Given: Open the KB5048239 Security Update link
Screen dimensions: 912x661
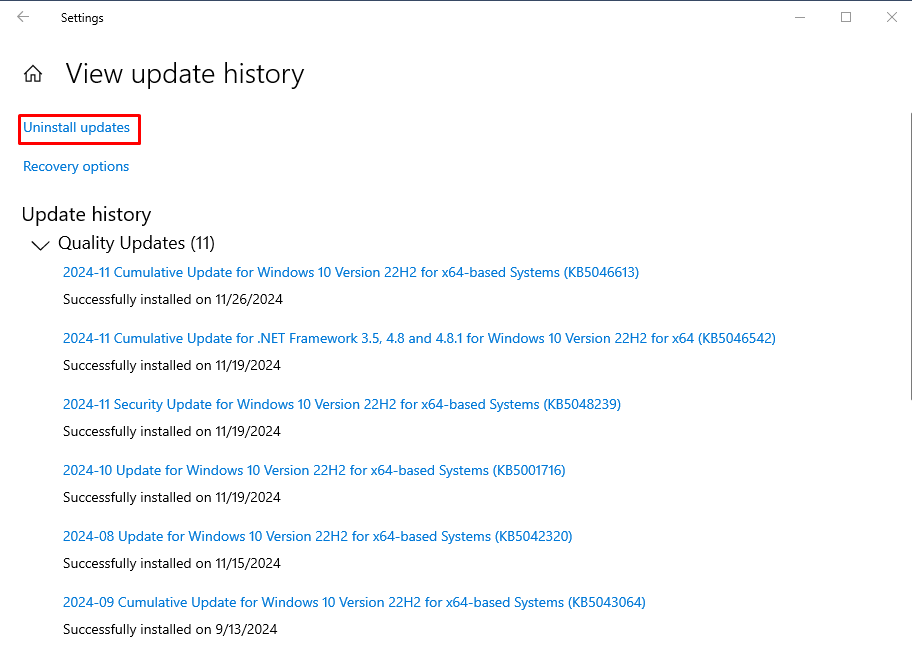Looking at the screenshot, I should (x=341, y=404).
